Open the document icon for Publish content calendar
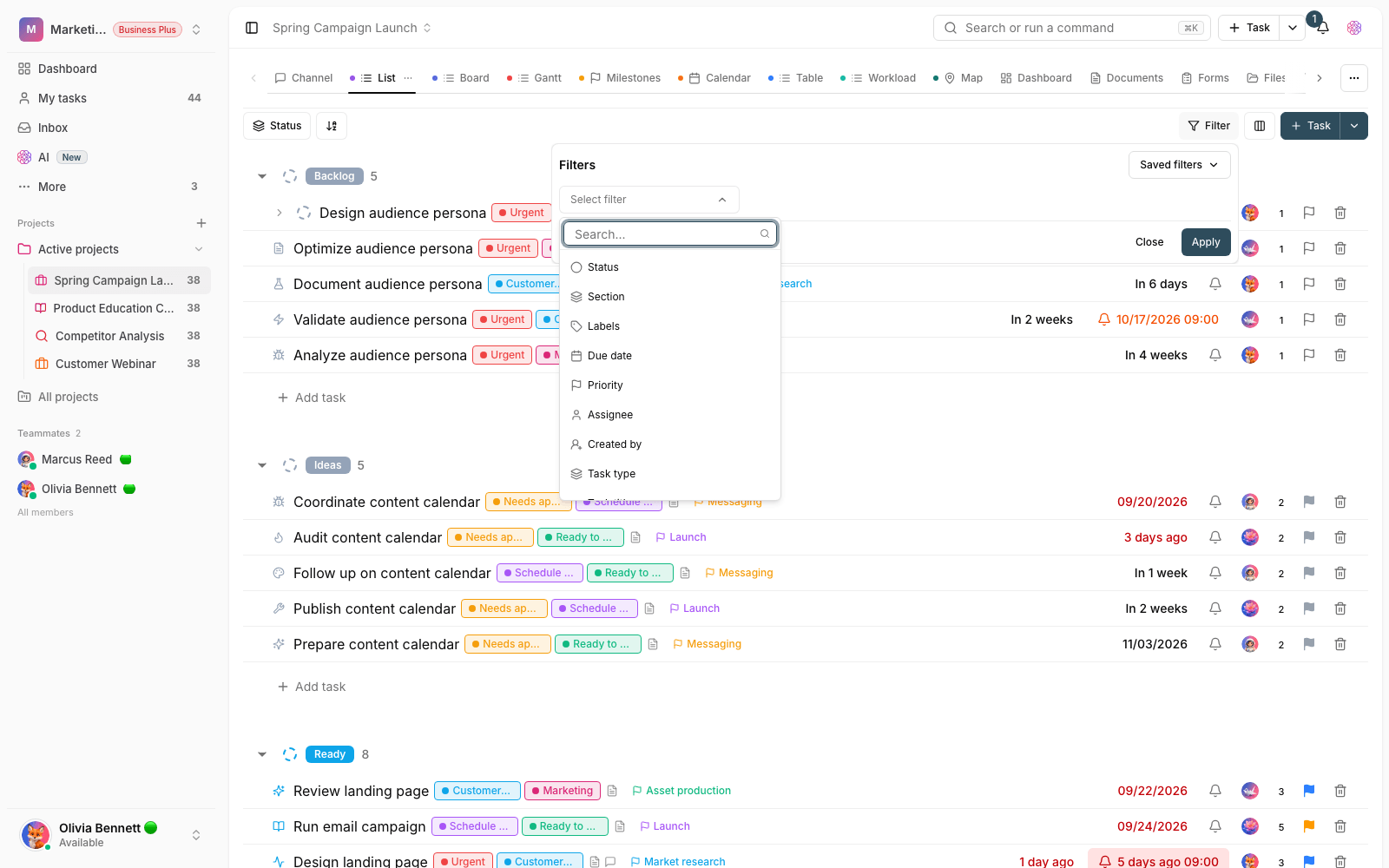This screenshot has width=1389, height=868. point(649,608)
